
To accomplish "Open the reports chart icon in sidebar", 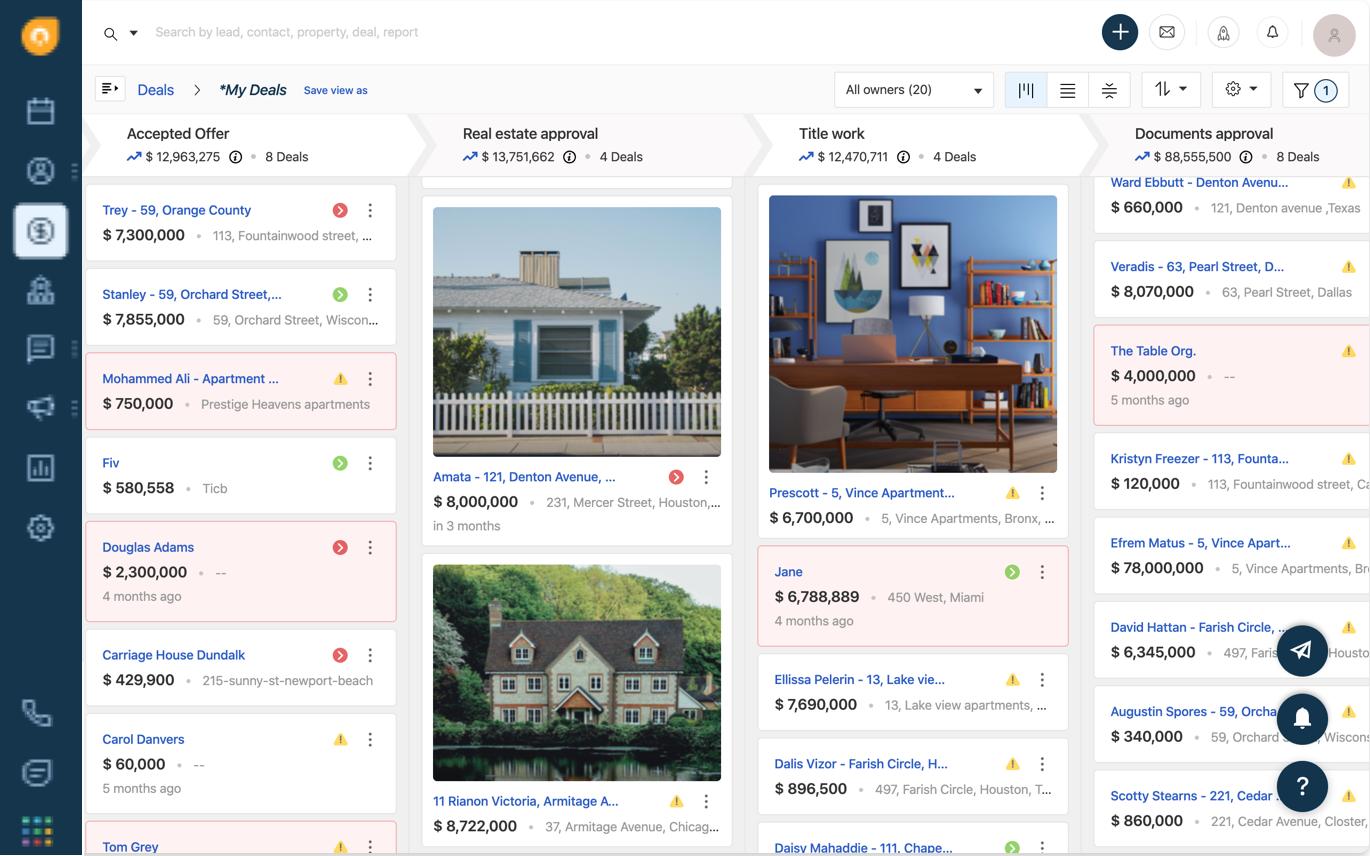I will coord(40,468).
